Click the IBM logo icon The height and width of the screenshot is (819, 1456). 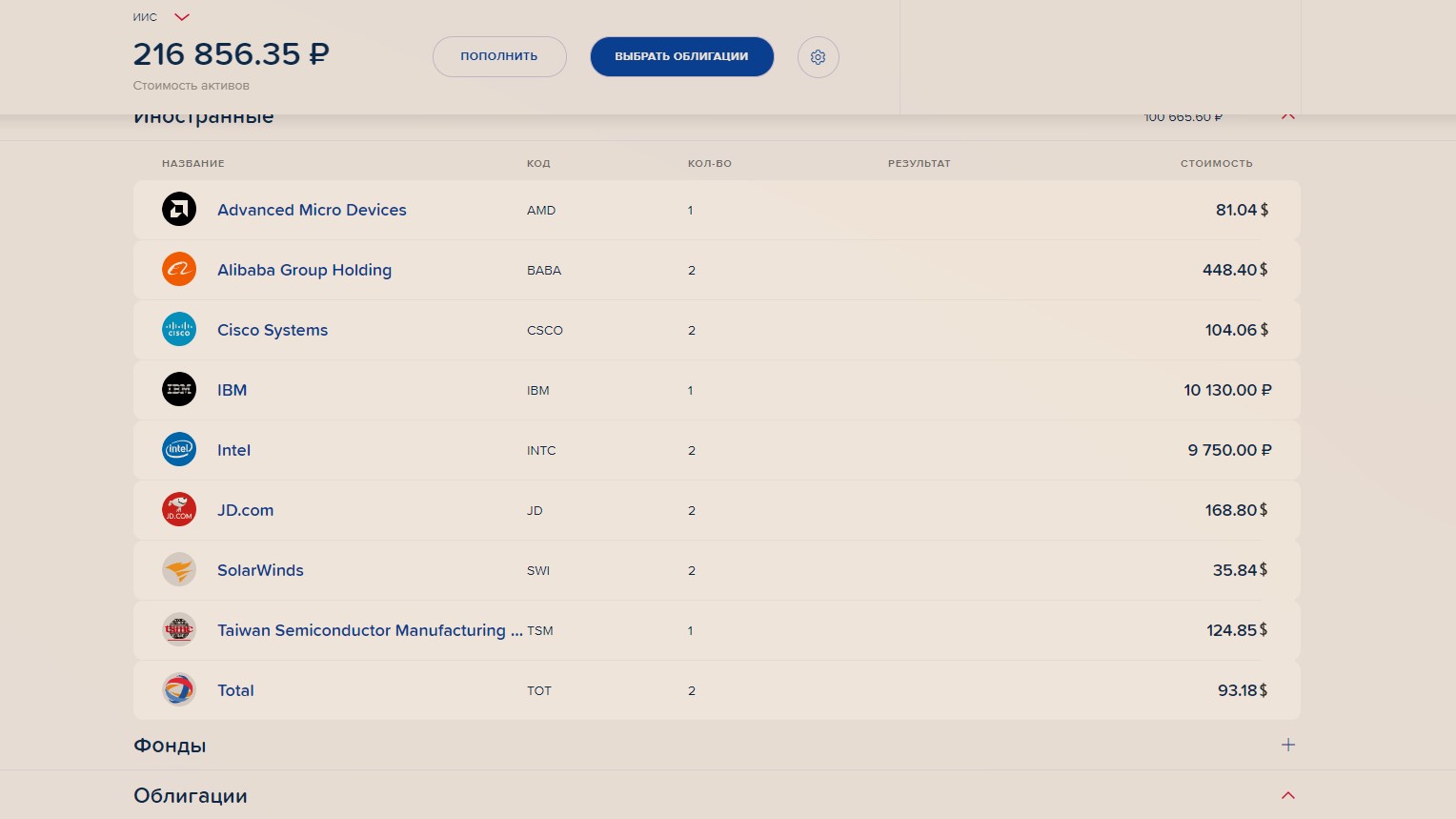(x=179, y=390)
